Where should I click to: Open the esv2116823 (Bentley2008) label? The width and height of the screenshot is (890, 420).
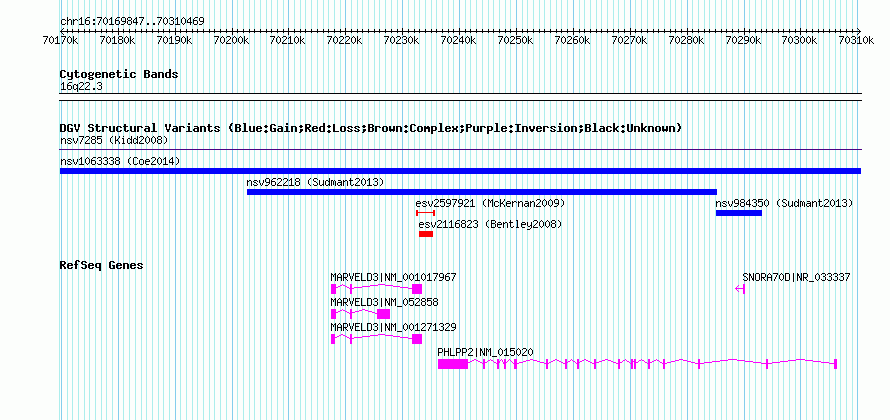point(490,224)
